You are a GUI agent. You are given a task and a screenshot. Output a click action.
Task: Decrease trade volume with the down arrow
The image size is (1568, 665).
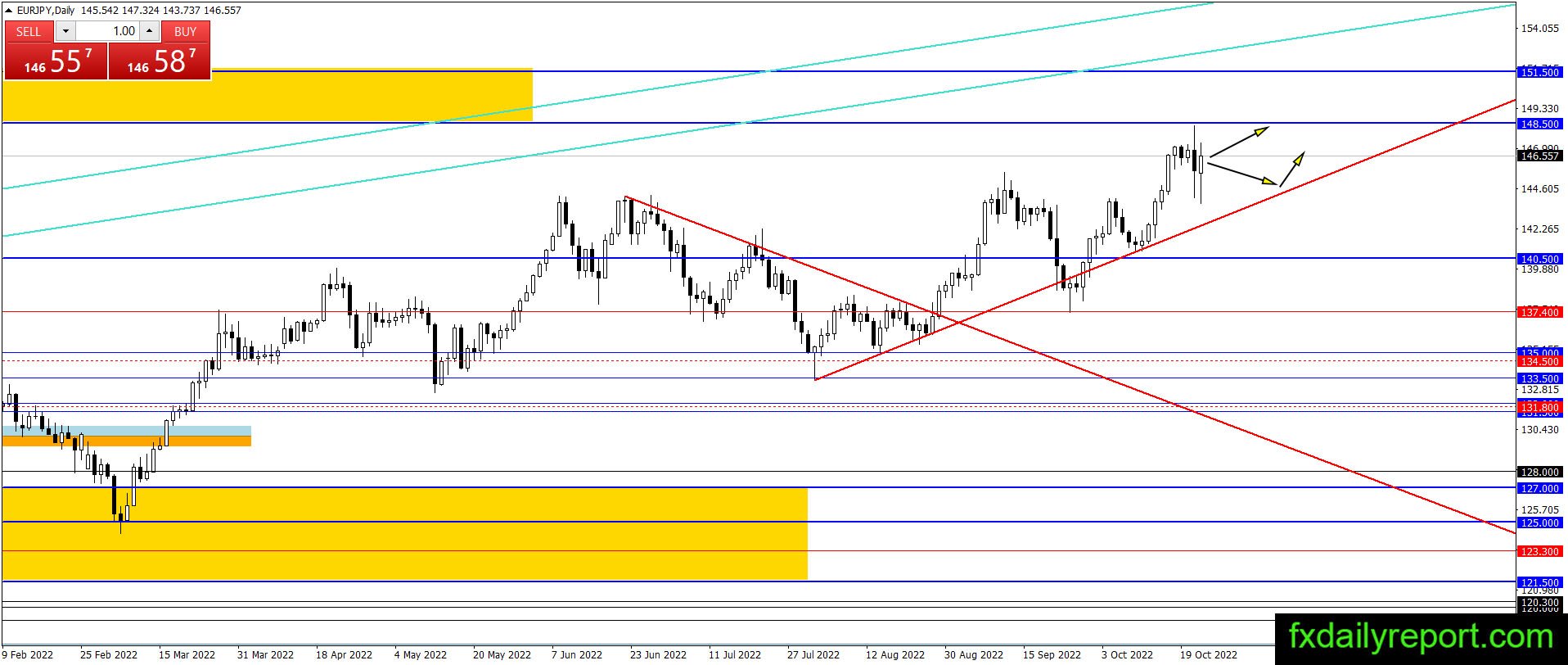(66, 31)
